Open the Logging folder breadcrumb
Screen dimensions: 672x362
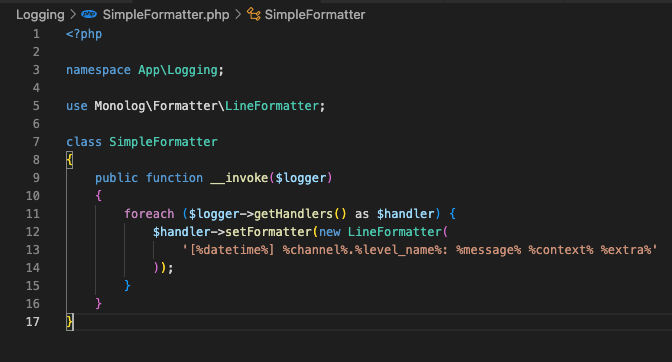click(x=40, y=15)
